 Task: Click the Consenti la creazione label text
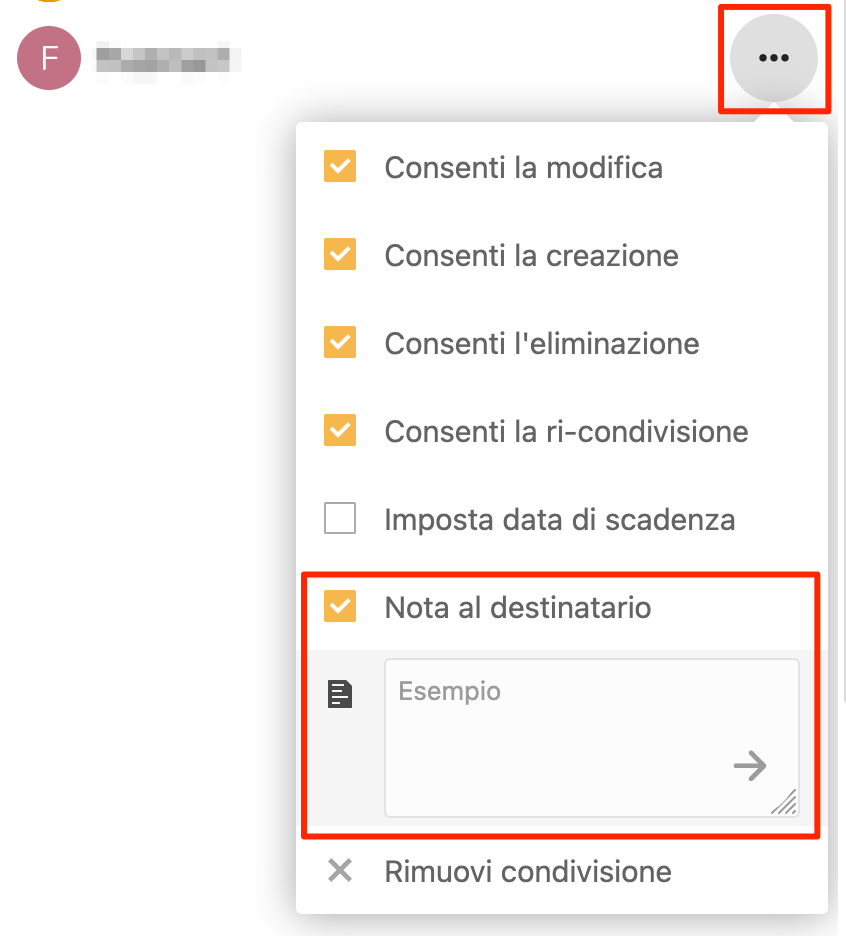pyautogui.click(x=531, y=255)
